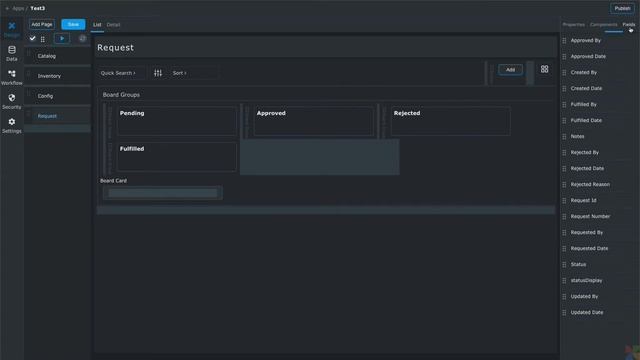The image size is (640, 360).
Task: Select the Request page
Action: pos(58,116)
